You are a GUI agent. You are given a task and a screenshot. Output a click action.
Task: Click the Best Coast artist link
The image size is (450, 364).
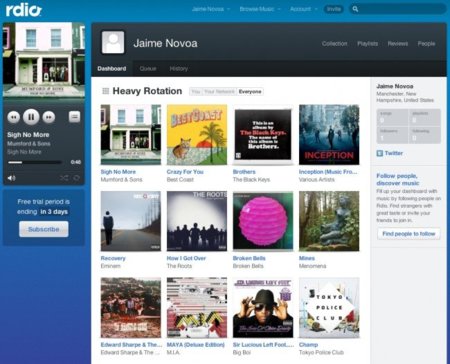(x=180, y=180)
